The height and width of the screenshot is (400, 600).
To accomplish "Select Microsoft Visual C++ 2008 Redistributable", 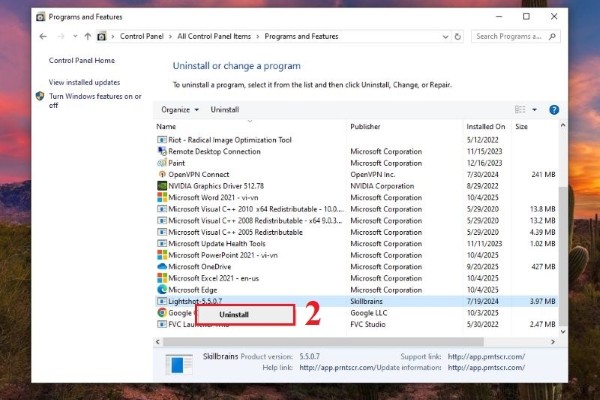I will click(255, 220).
